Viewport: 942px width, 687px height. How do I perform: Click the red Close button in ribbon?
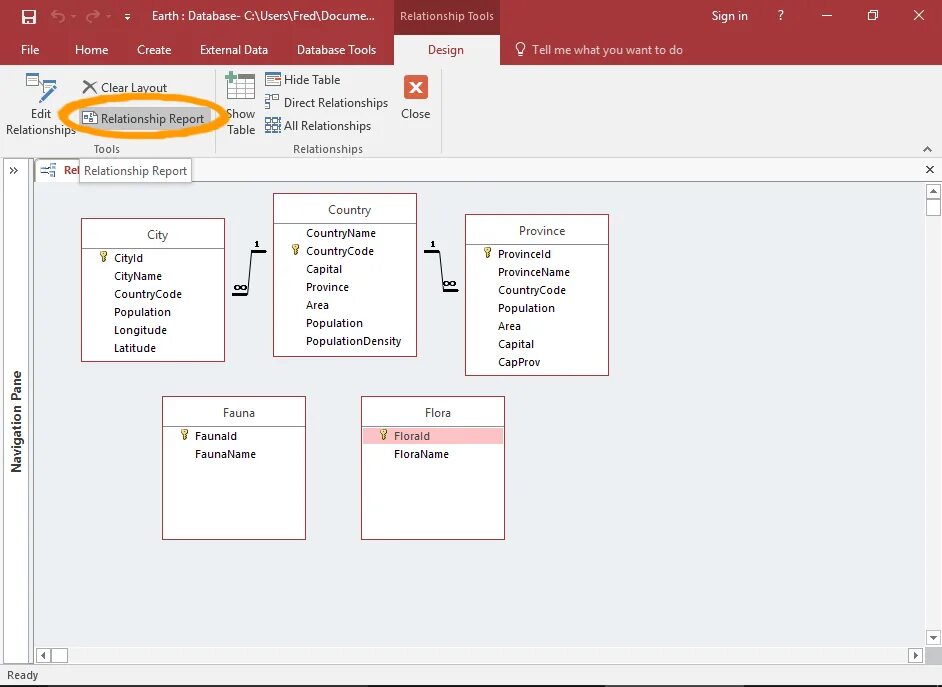tap(416, 97)
